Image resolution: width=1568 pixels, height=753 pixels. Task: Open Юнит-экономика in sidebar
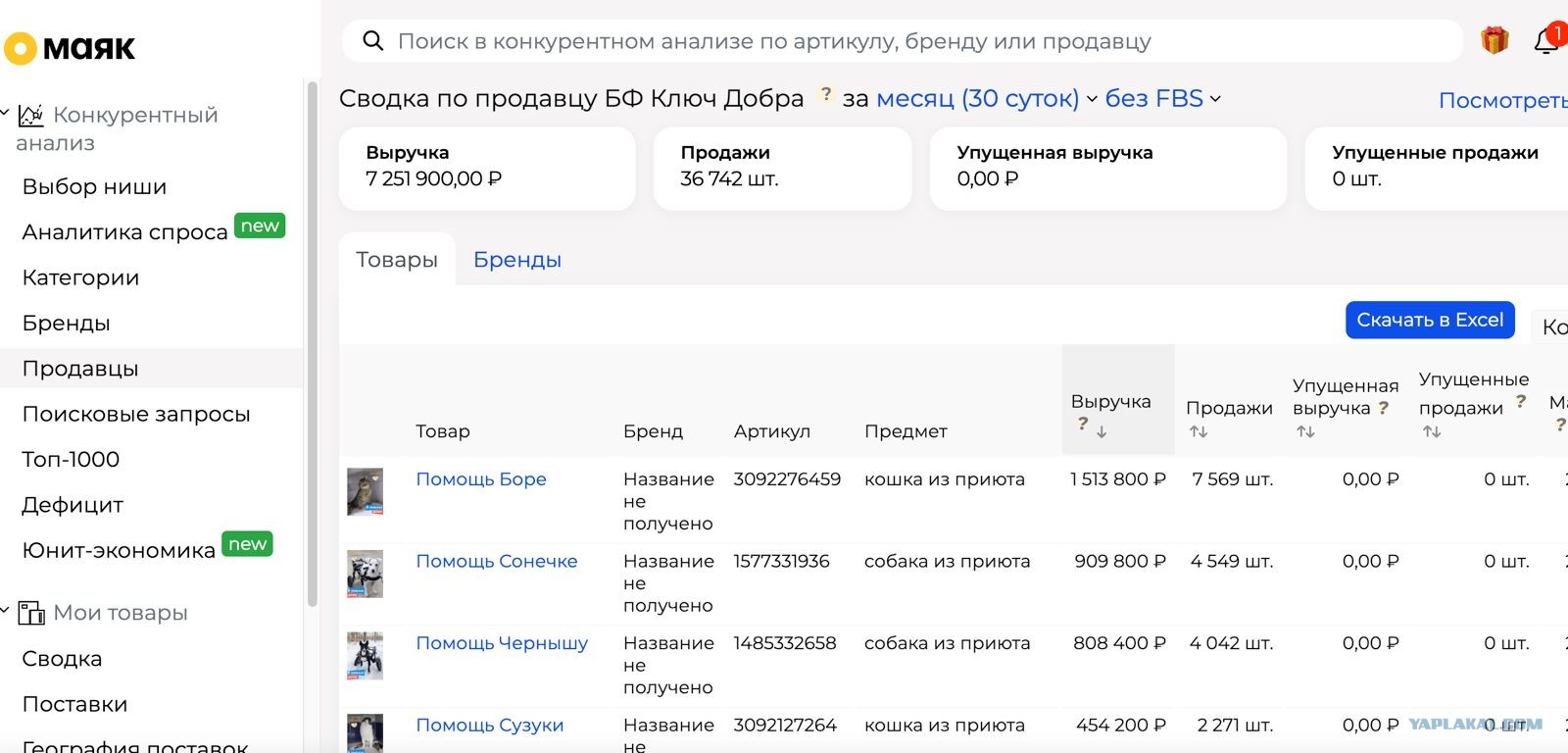(119, 550)
